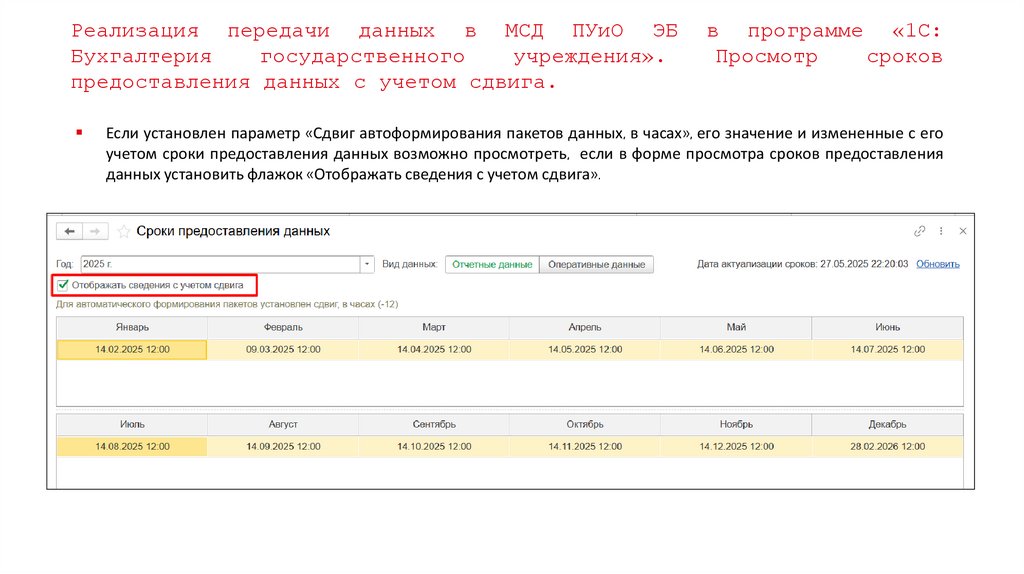Click the year field showing 2025 г.
Image resolution: width=1024 pixels, height=574 pixels.
[220, 264]
